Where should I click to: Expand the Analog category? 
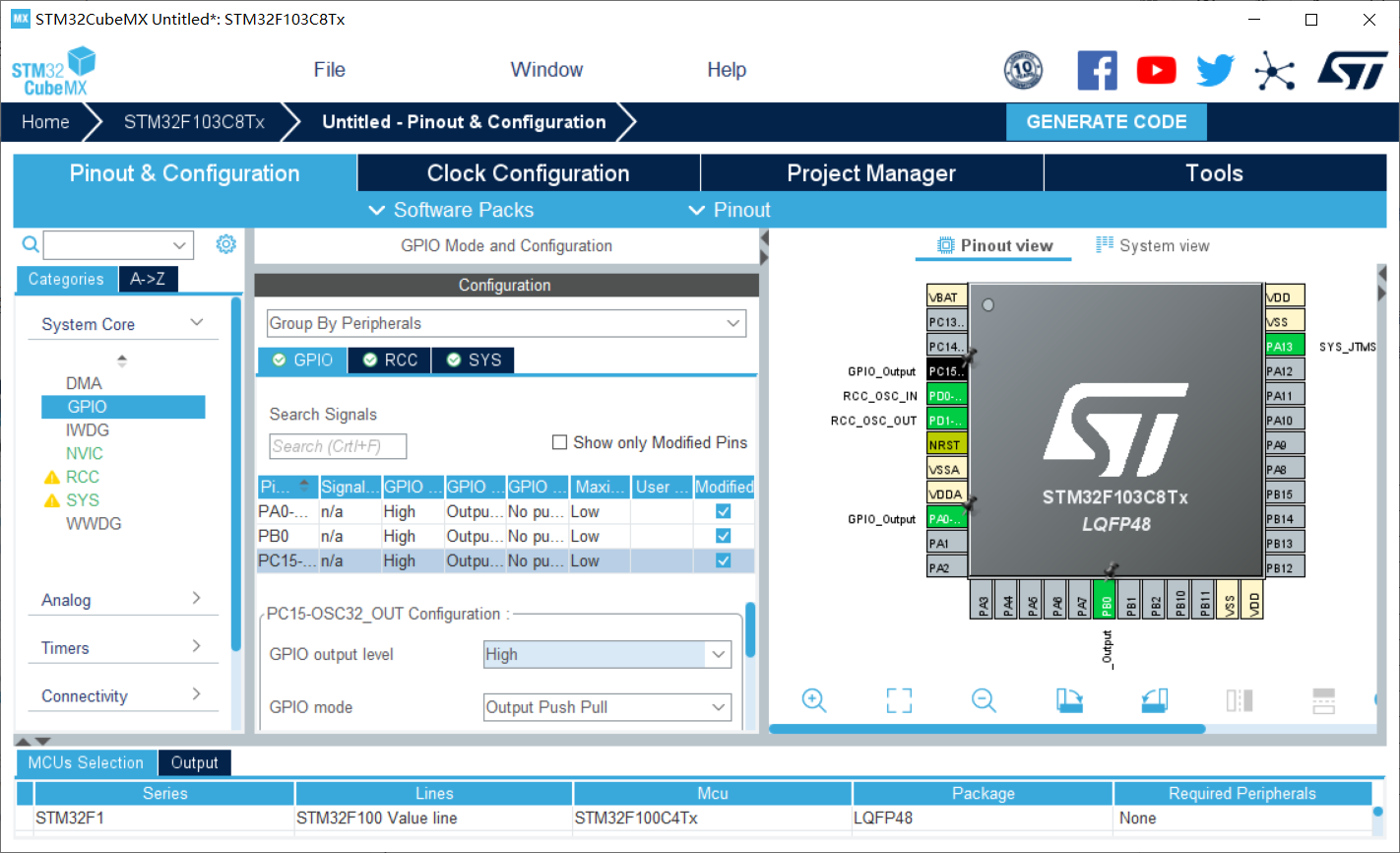[197, 599]
